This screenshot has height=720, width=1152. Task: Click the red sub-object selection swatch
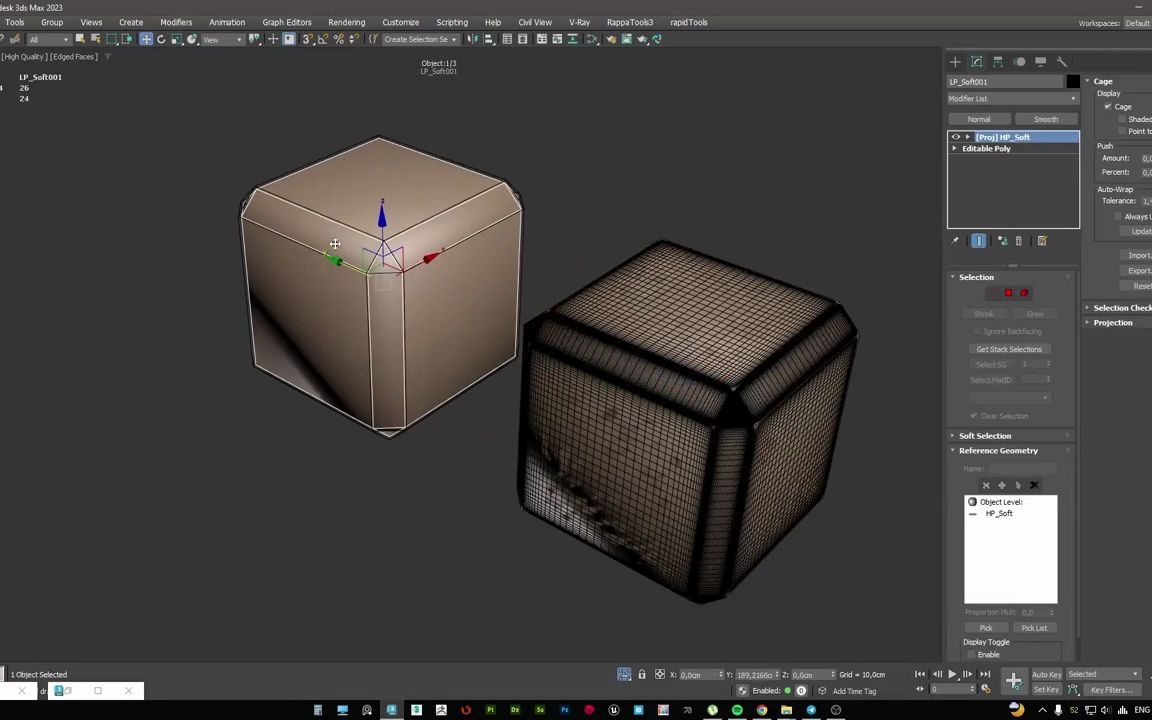[1008, 292]
